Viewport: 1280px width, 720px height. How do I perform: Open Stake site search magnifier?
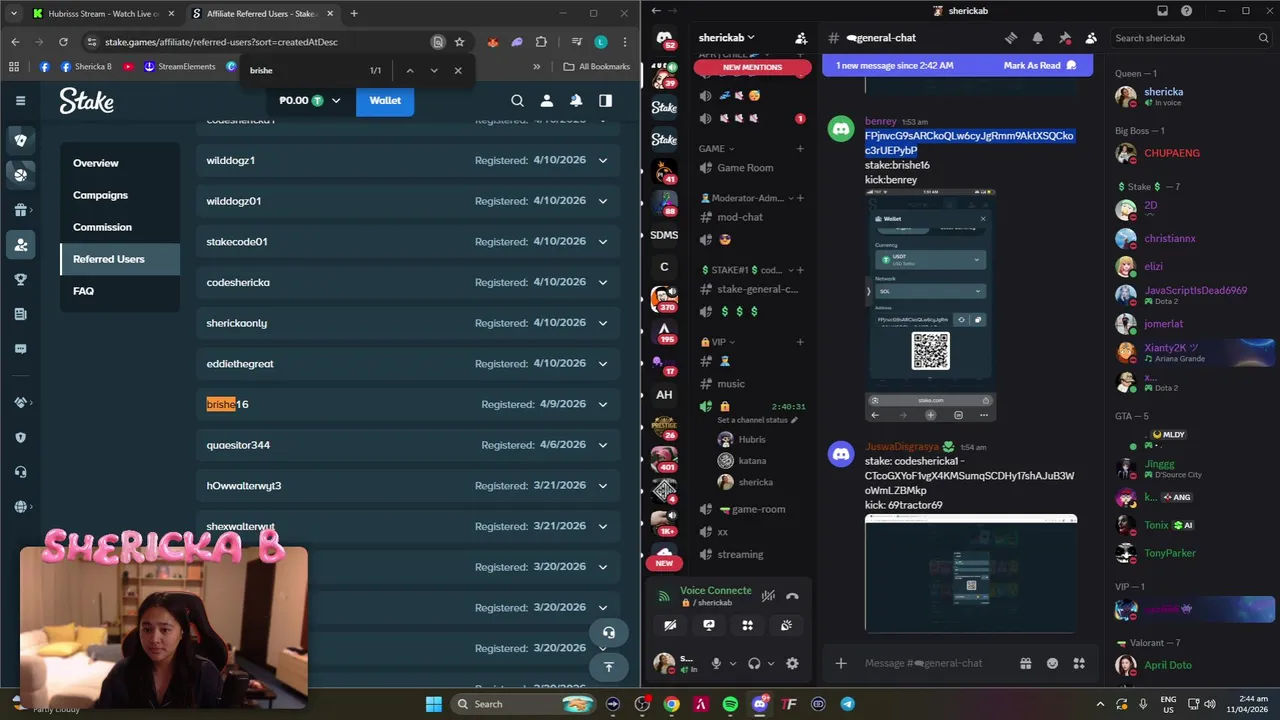pyautogui.click(x=517, y=100)
